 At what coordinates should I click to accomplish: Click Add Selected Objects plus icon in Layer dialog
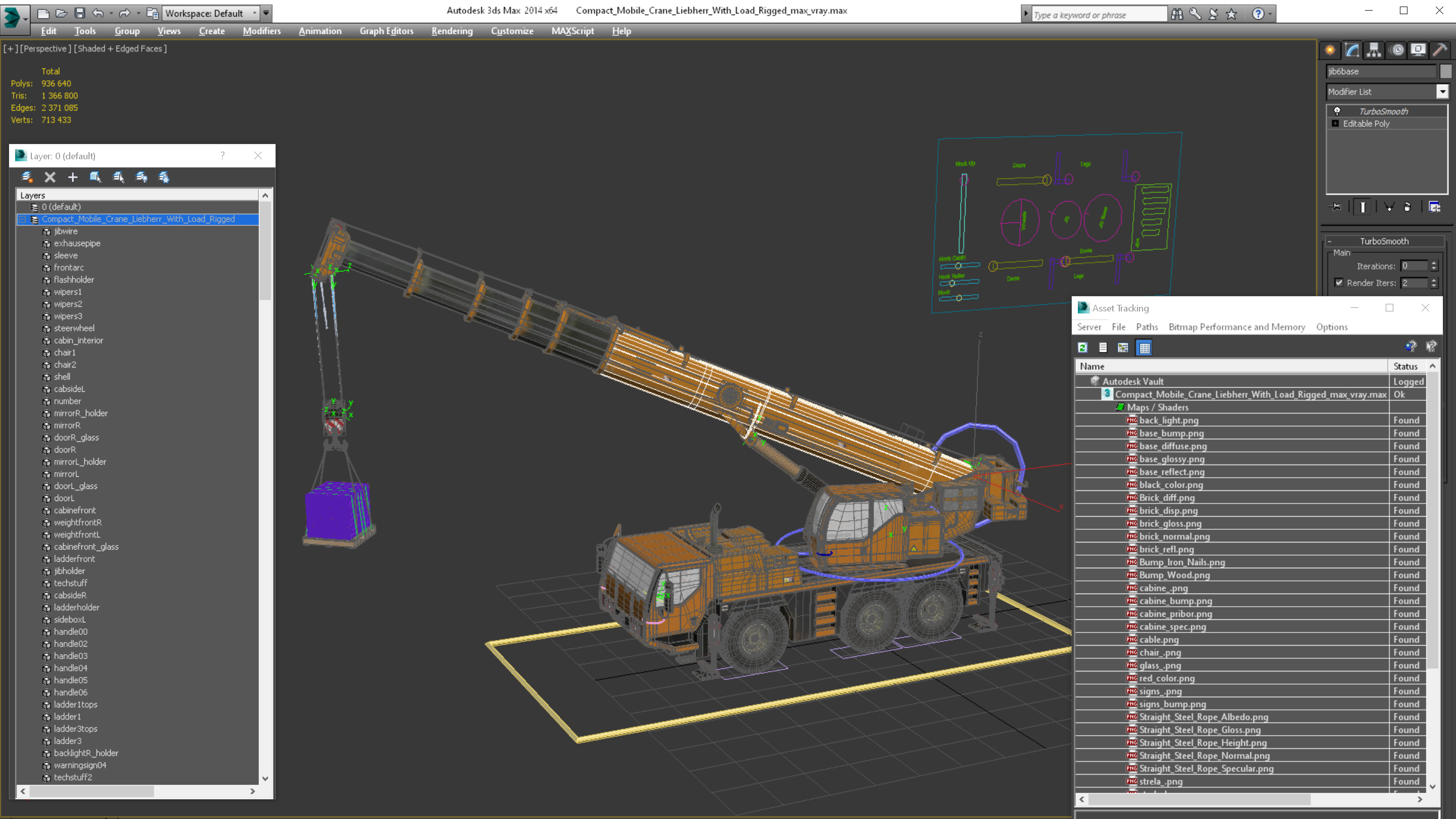tap(72, 177)
